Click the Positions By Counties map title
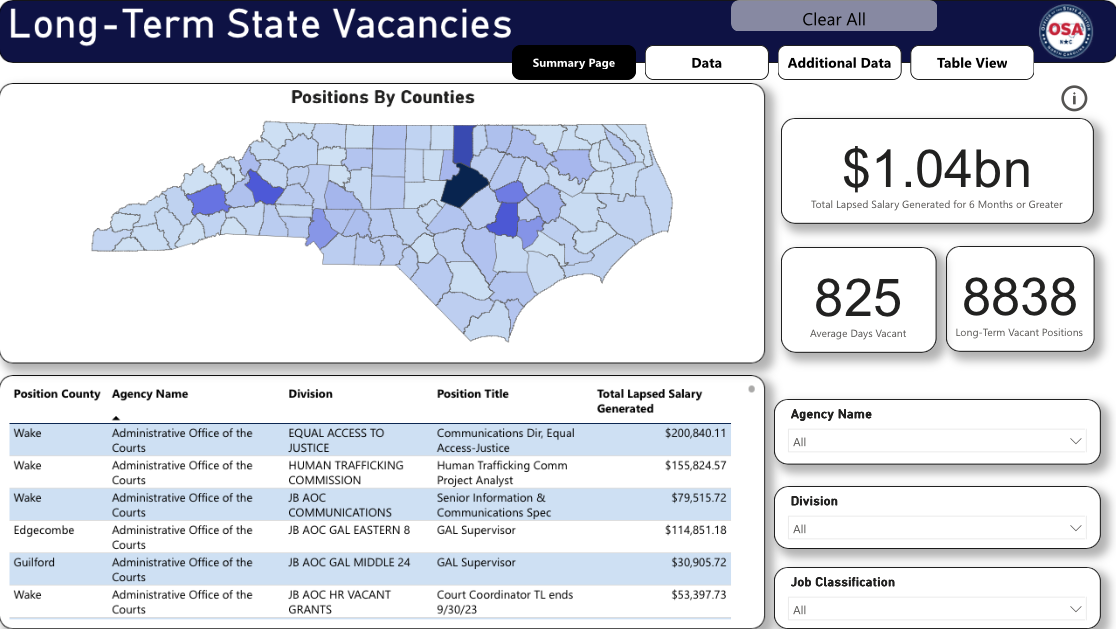The width and height of the screenshot is (1116, 629). [383, 97]
